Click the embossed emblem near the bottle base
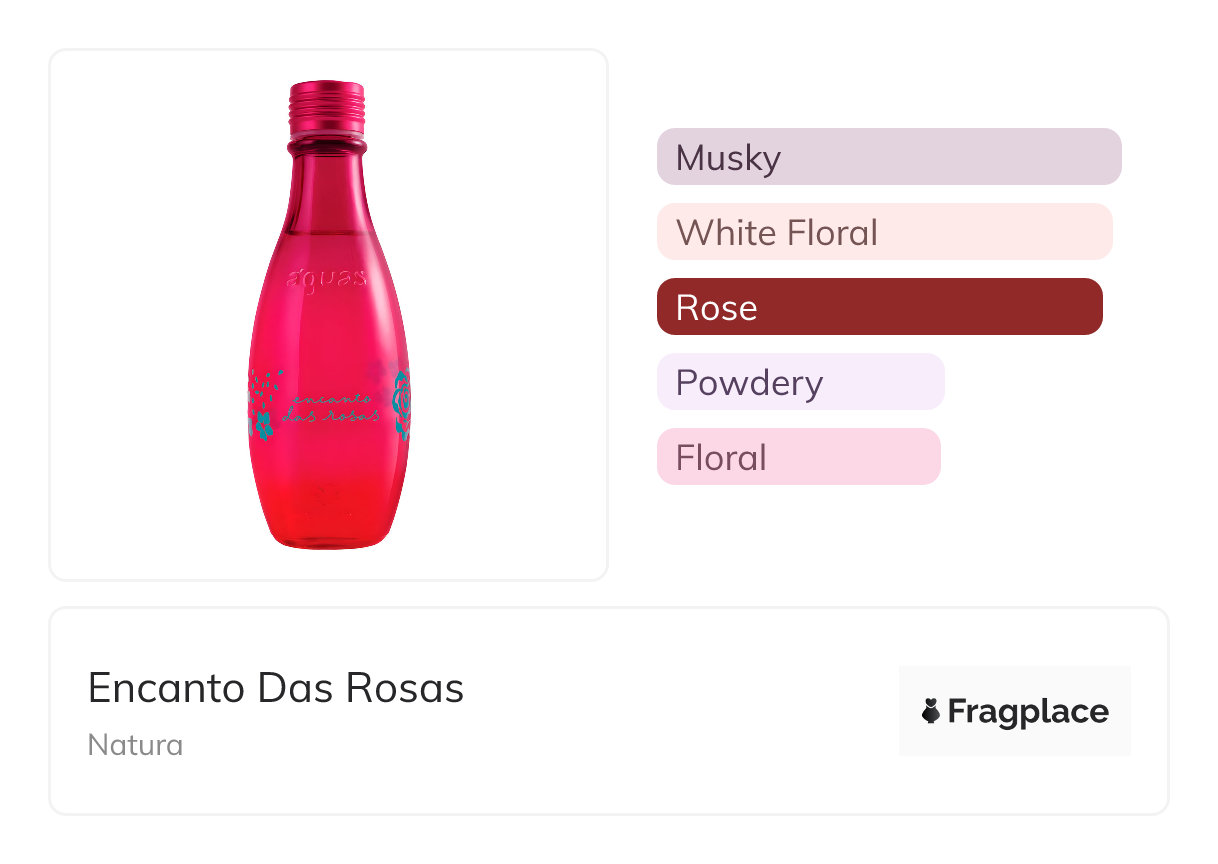 [327, 492]
